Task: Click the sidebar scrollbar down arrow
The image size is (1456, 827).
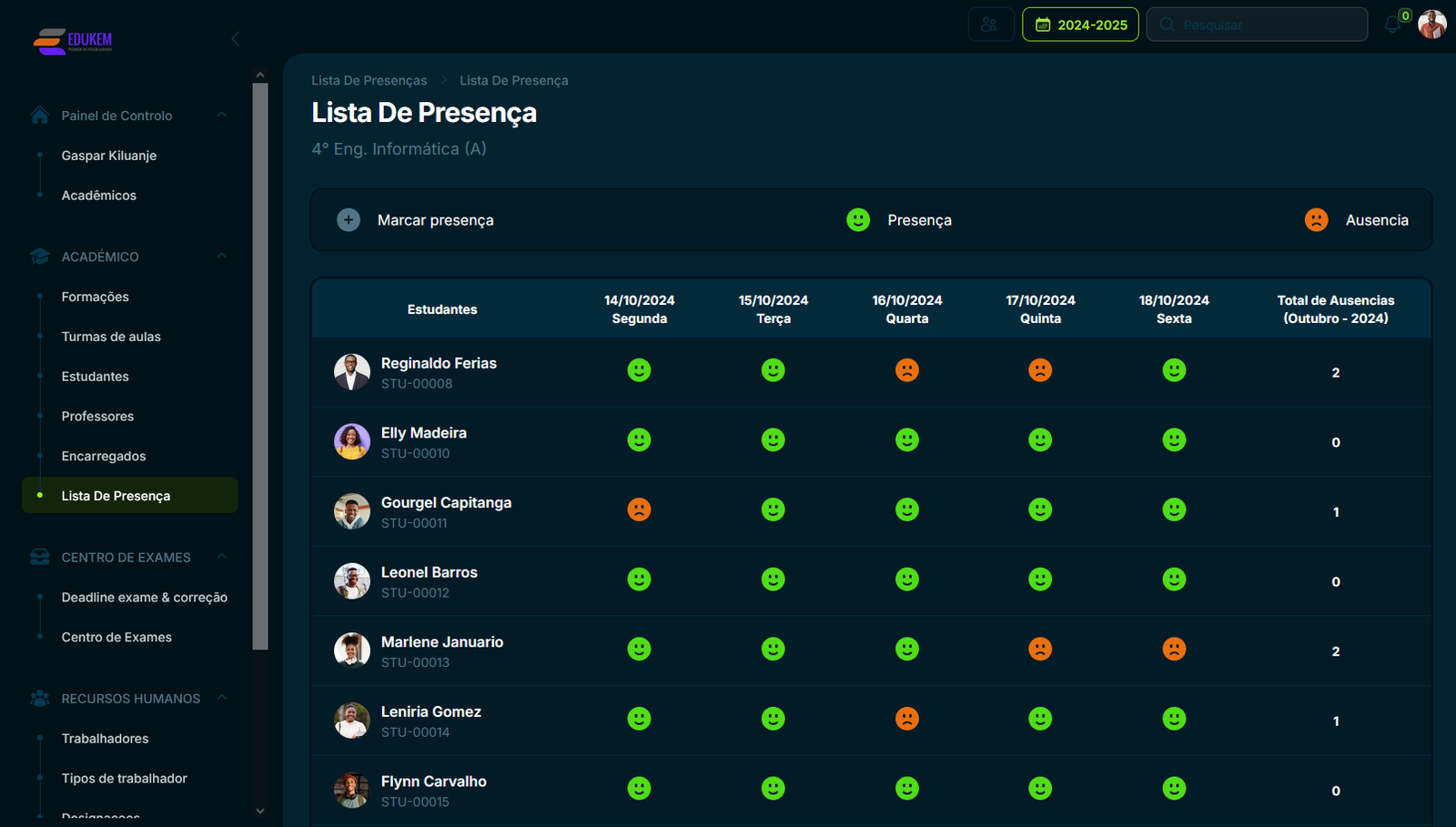Action: pyautogui.click(x=260, y=811)
